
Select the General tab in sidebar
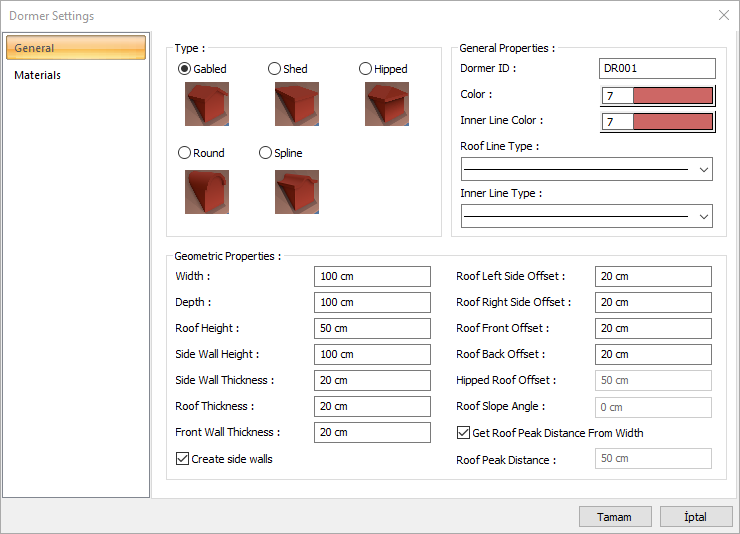click(x=76, y=48)
